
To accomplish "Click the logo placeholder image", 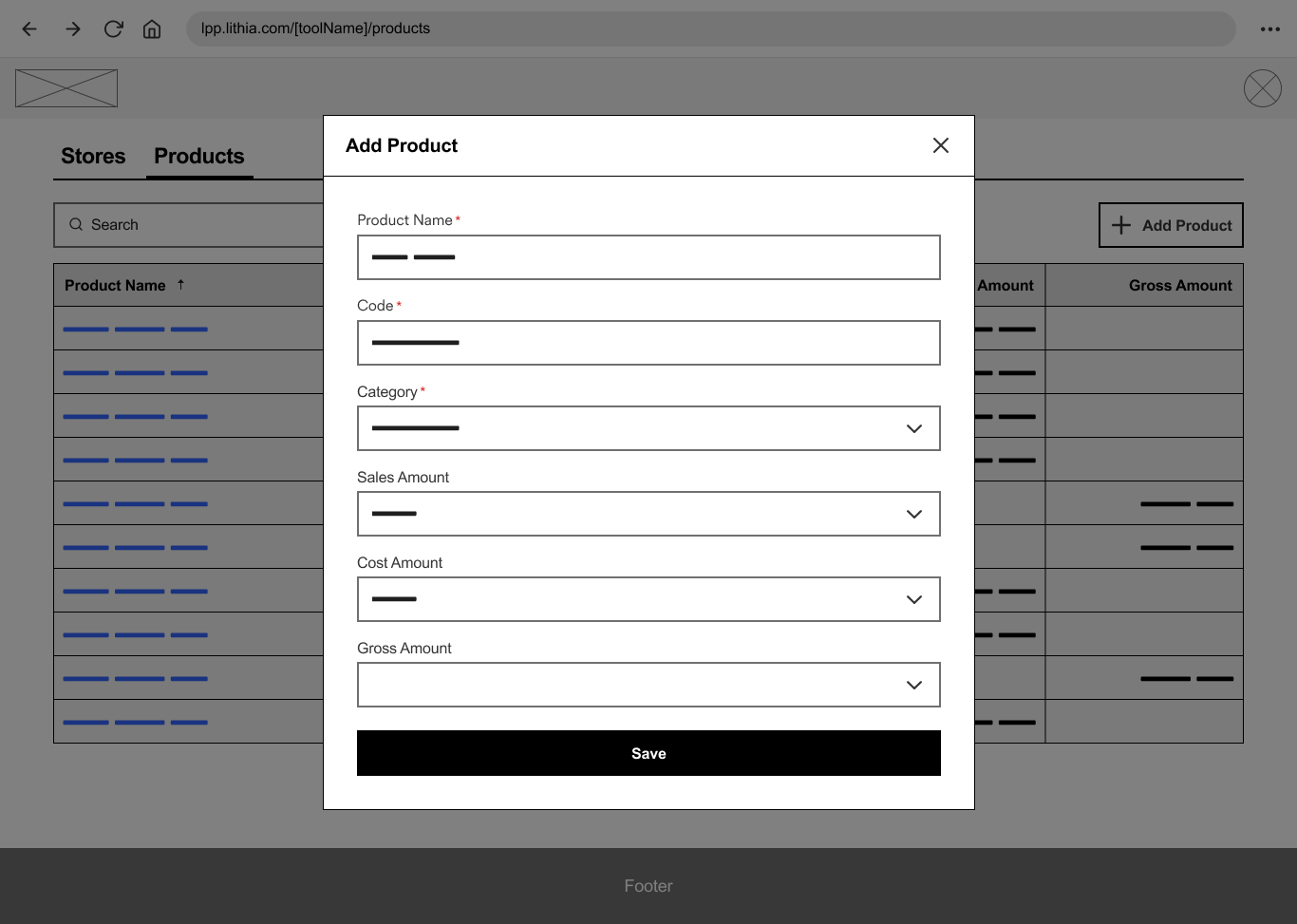I will [x=66, y=88].
